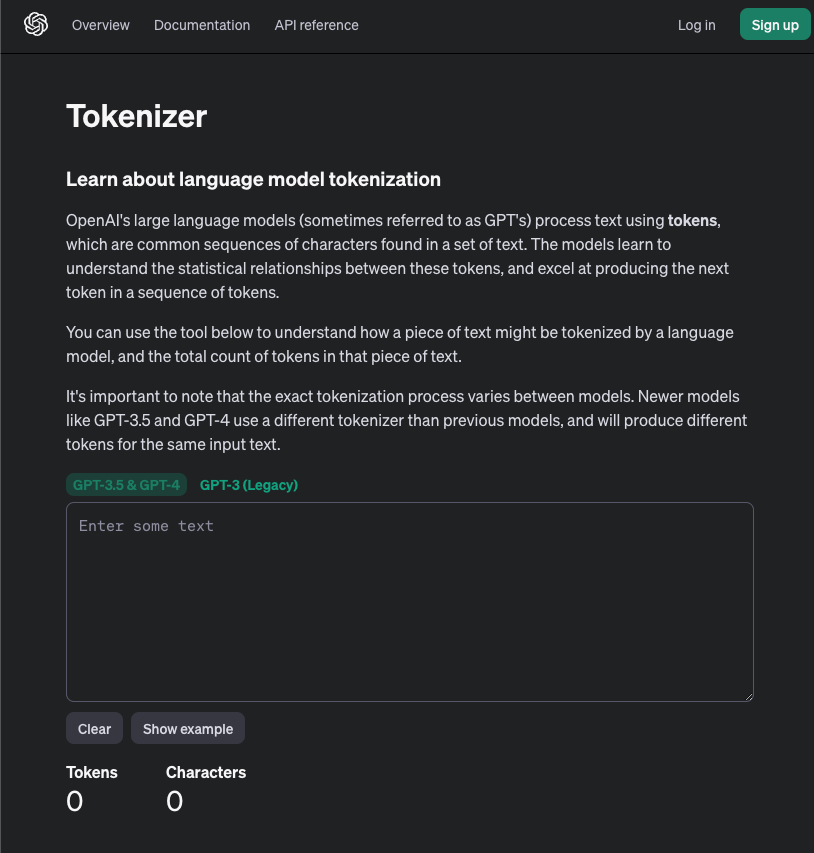Select the GPT-3.5 & GPT-4 tokenizer tab
Image resolution: width=814 pixels, height=853 pixels.
tap(126, 484)
